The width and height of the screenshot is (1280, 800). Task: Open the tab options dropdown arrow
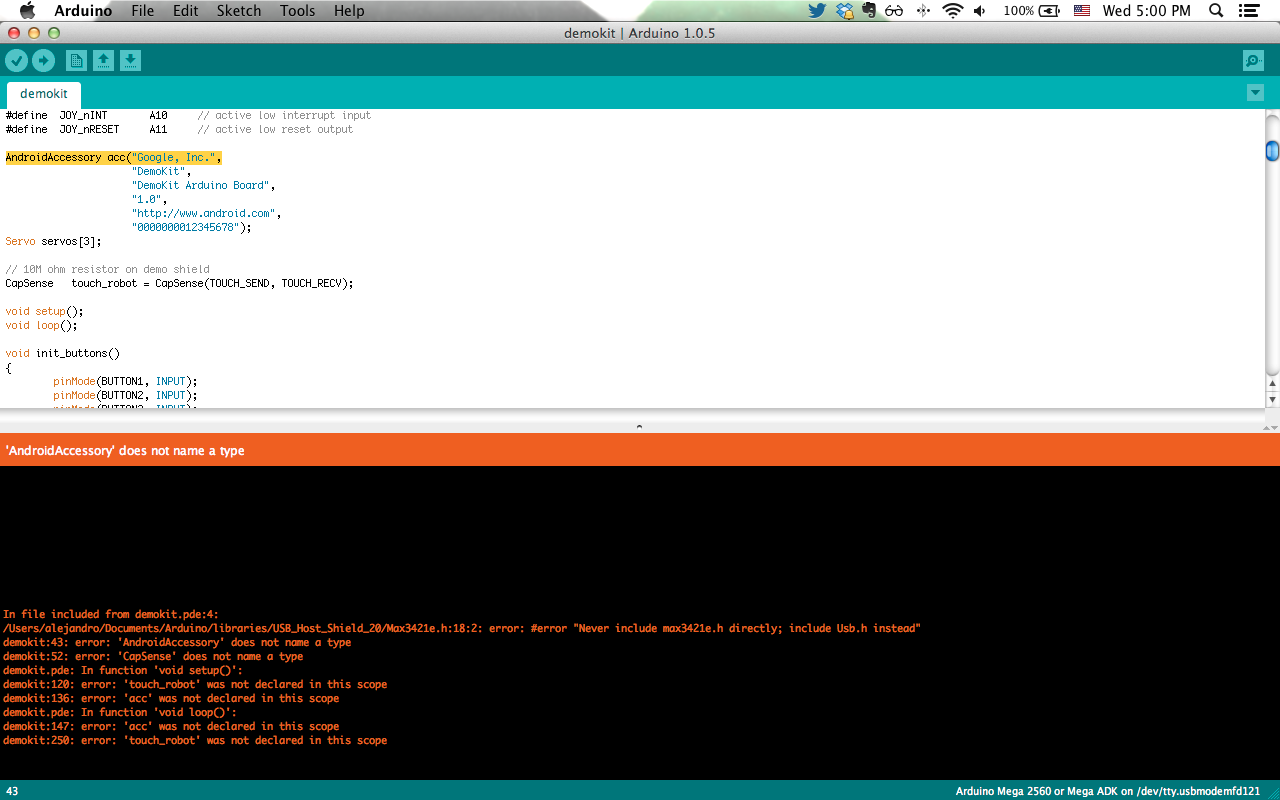tap(1255, 93)
